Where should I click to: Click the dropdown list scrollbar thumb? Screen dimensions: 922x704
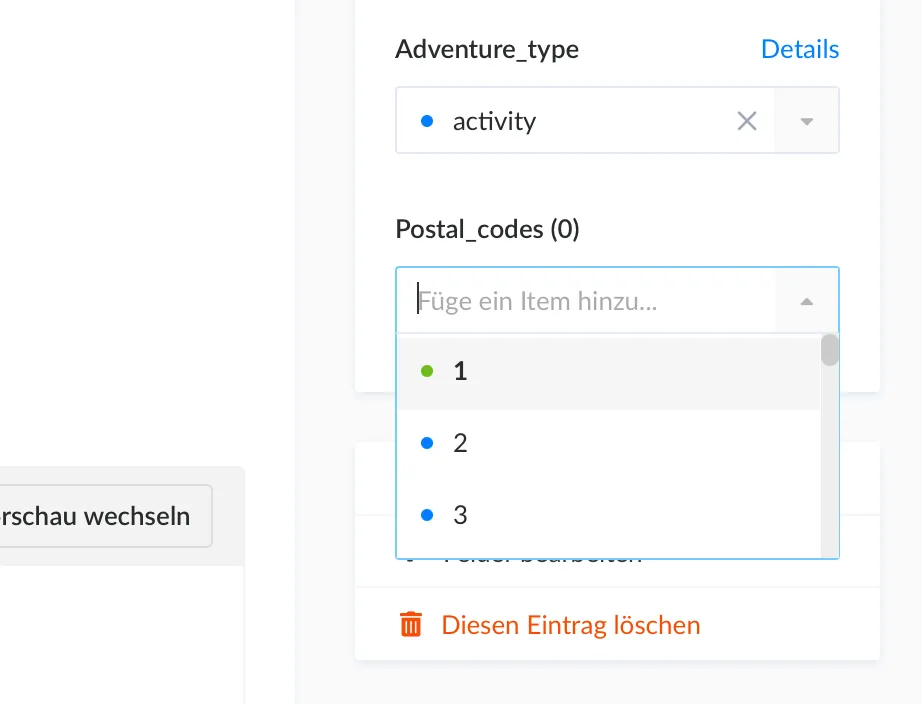tap(829, 350)
